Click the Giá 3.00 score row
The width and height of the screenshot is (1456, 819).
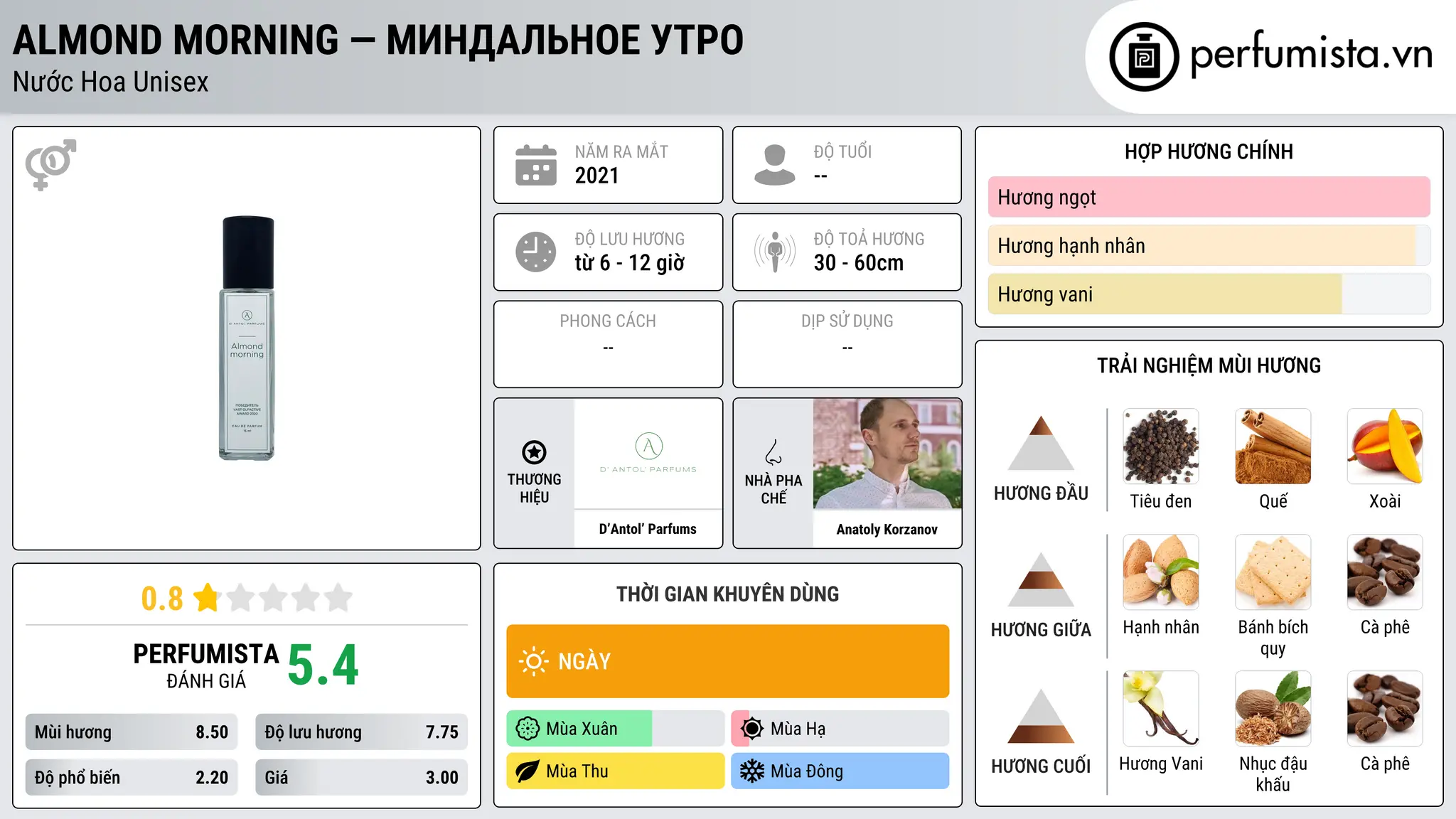click(x=361, y=778)
